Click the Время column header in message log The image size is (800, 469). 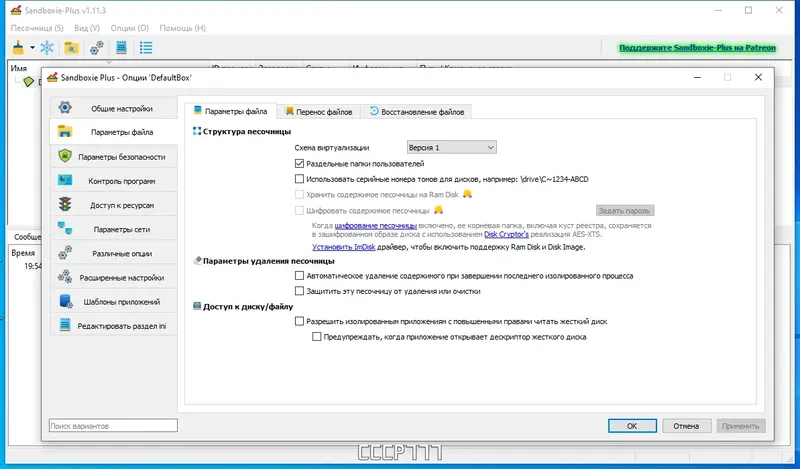[x=23, y=253]
